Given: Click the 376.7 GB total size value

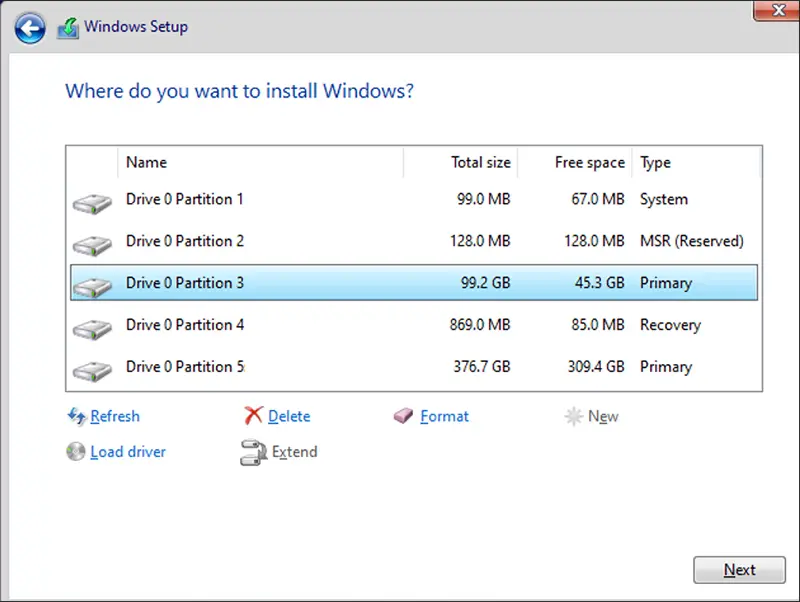Looking at the screenshot, I should (x=482, y=366).
